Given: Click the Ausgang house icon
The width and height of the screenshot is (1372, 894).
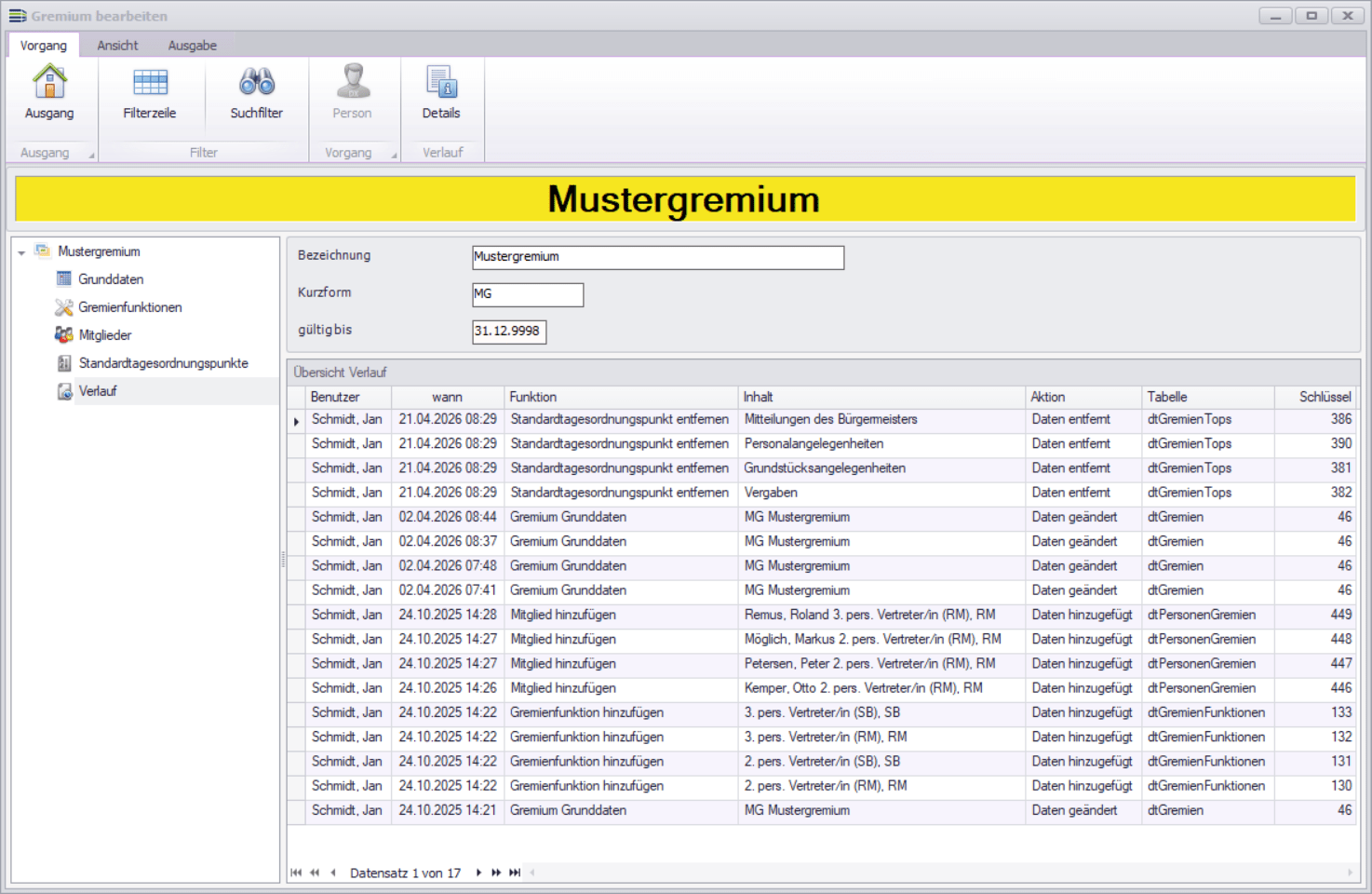Looking at the screenshot, I should click(49, 83).
